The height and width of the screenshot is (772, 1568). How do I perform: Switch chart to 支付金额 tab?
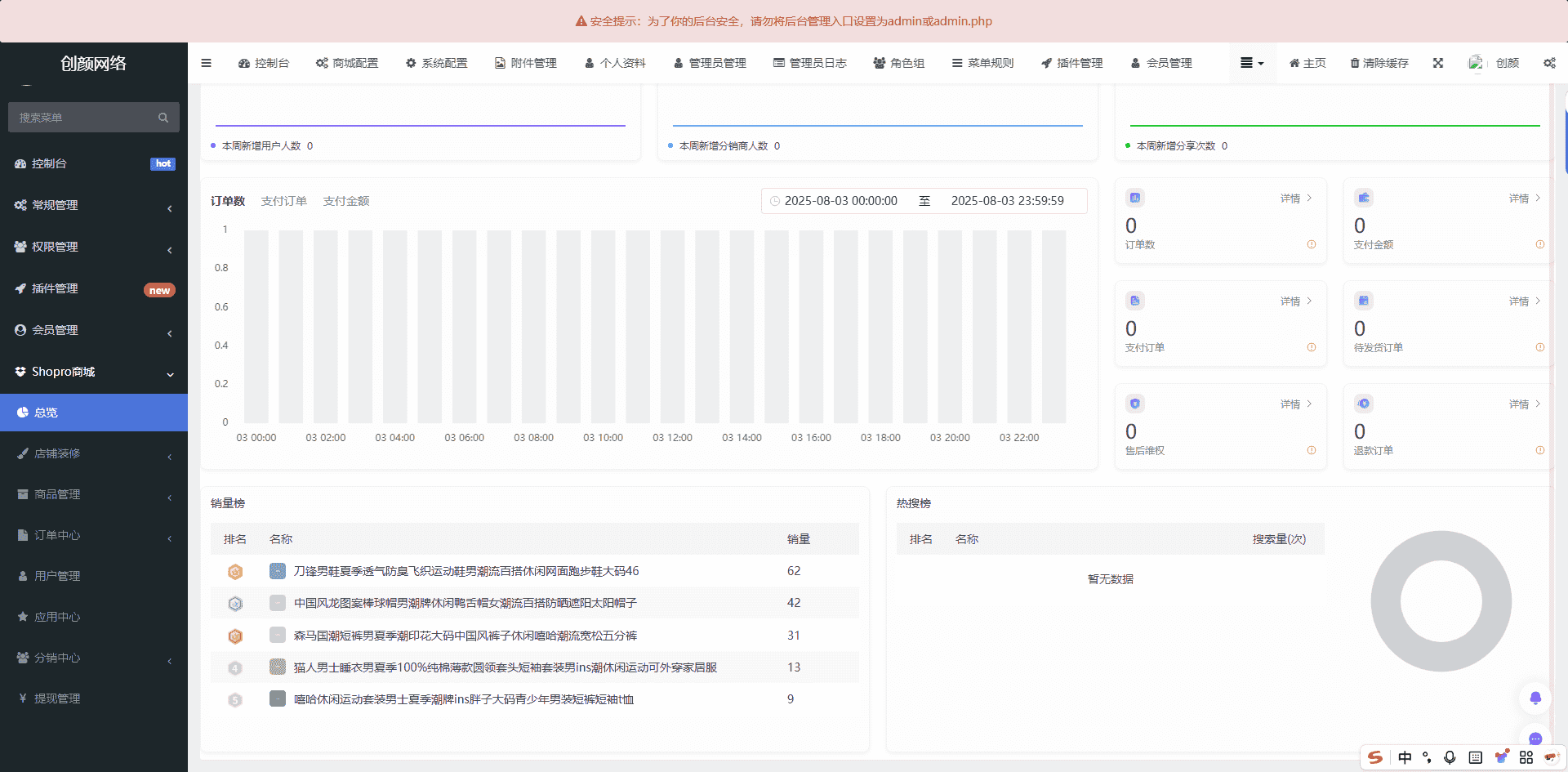pyautogui.click(x=346, y=201)
